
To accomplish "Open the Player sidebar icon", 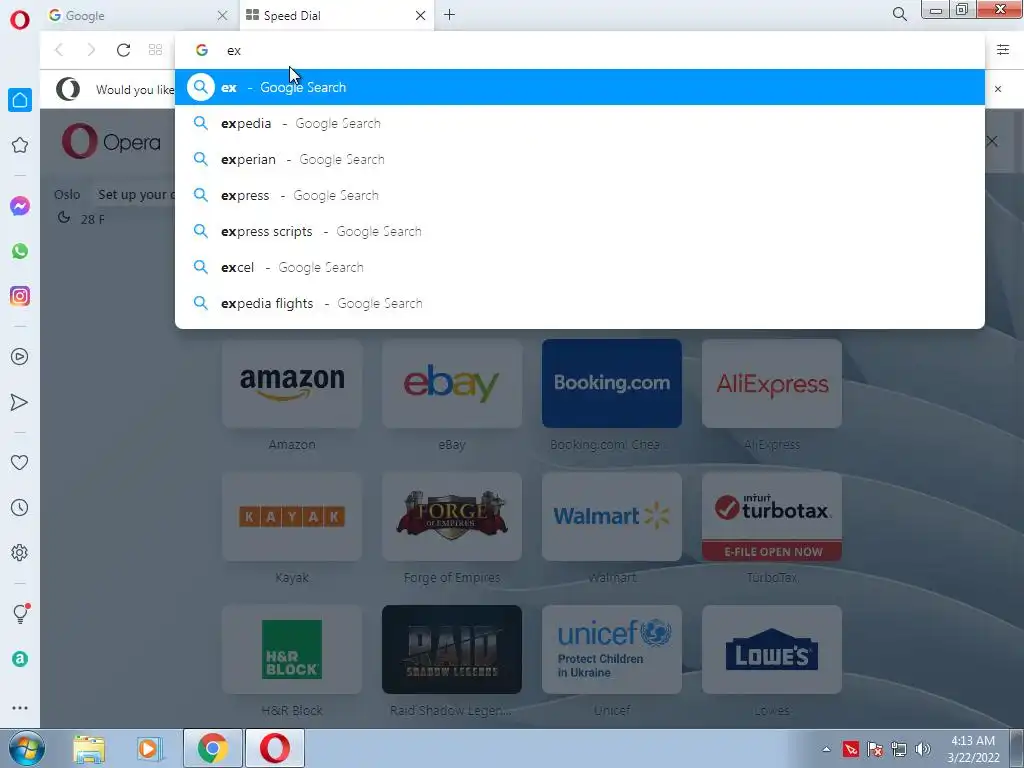I will (20, 357).
